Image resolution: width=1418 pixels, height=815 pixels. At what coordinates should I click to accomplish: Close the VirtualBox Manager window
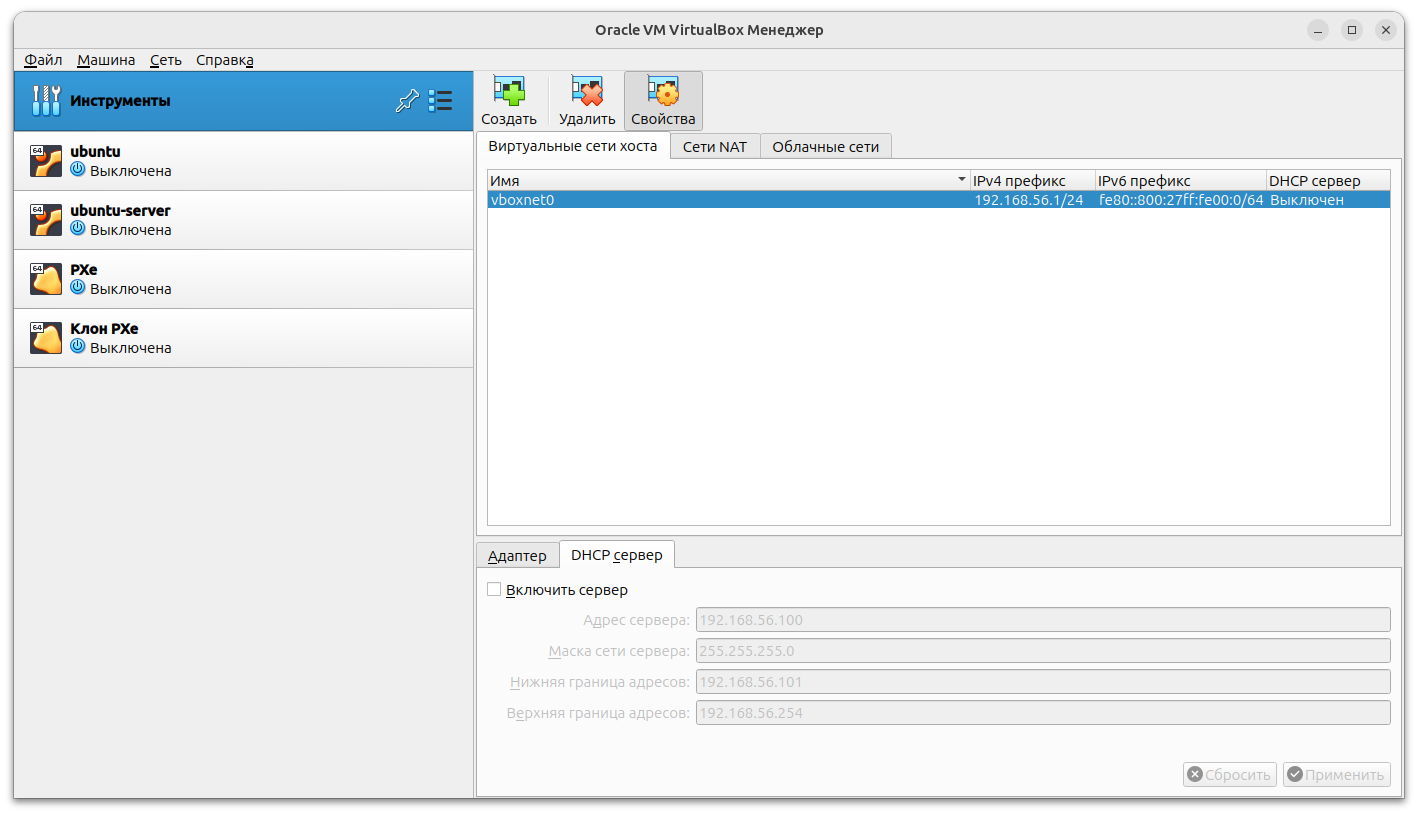click(x=1385, y=30)
